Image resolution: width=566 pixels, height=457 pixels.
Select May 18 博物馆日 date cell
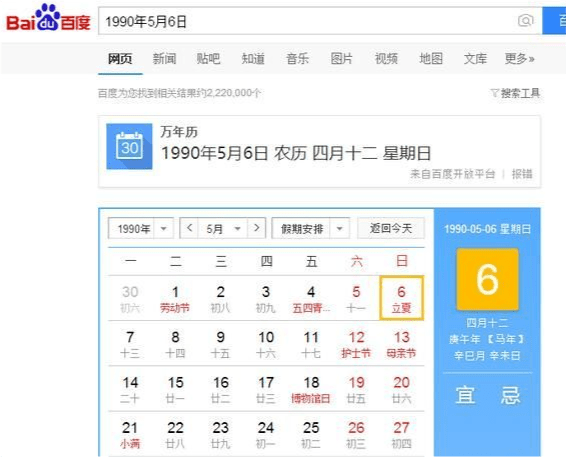(311, 389)
